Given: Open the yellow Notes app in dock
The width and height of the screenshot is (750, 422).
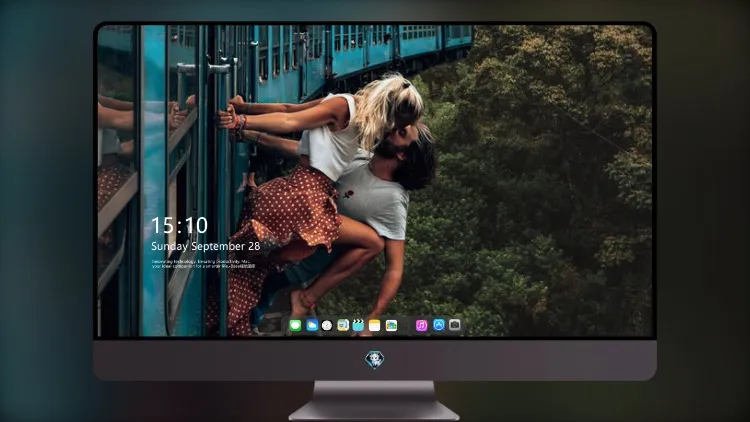Looking at the screenshot, I should coord(375,325).
